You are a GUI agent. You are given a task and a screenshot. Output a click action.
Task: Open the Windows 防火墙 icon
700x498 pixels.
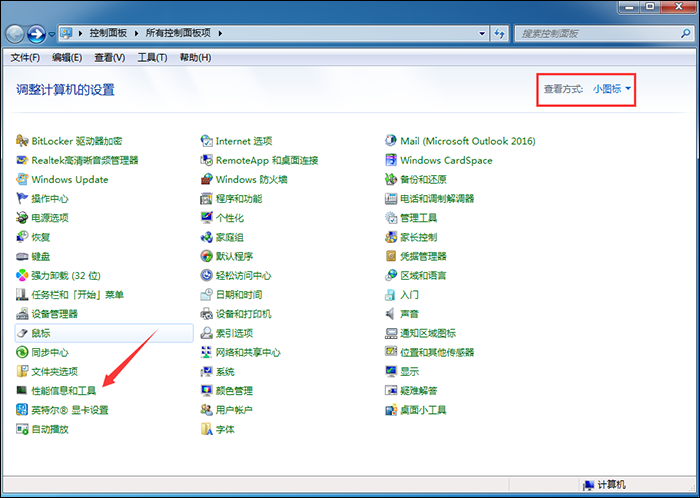pos(207,180)
